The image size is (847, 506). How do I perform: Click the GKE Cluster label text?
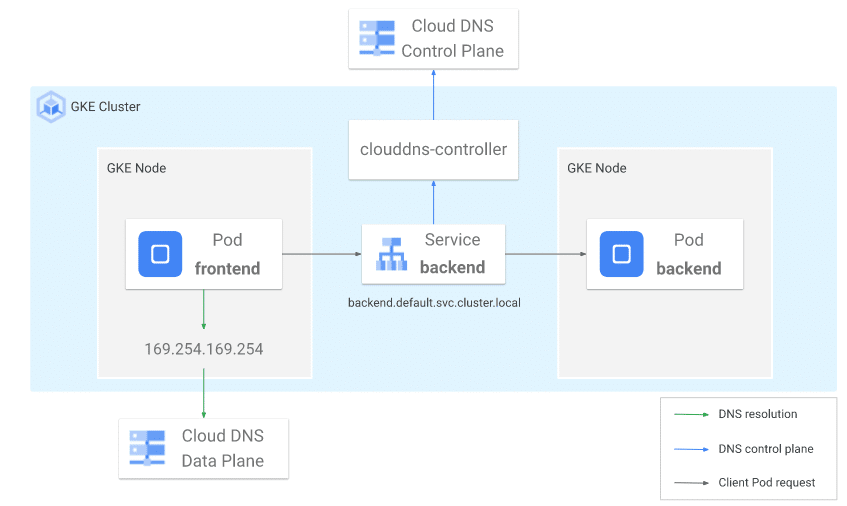pyautogui.click(x=105, y=107)
